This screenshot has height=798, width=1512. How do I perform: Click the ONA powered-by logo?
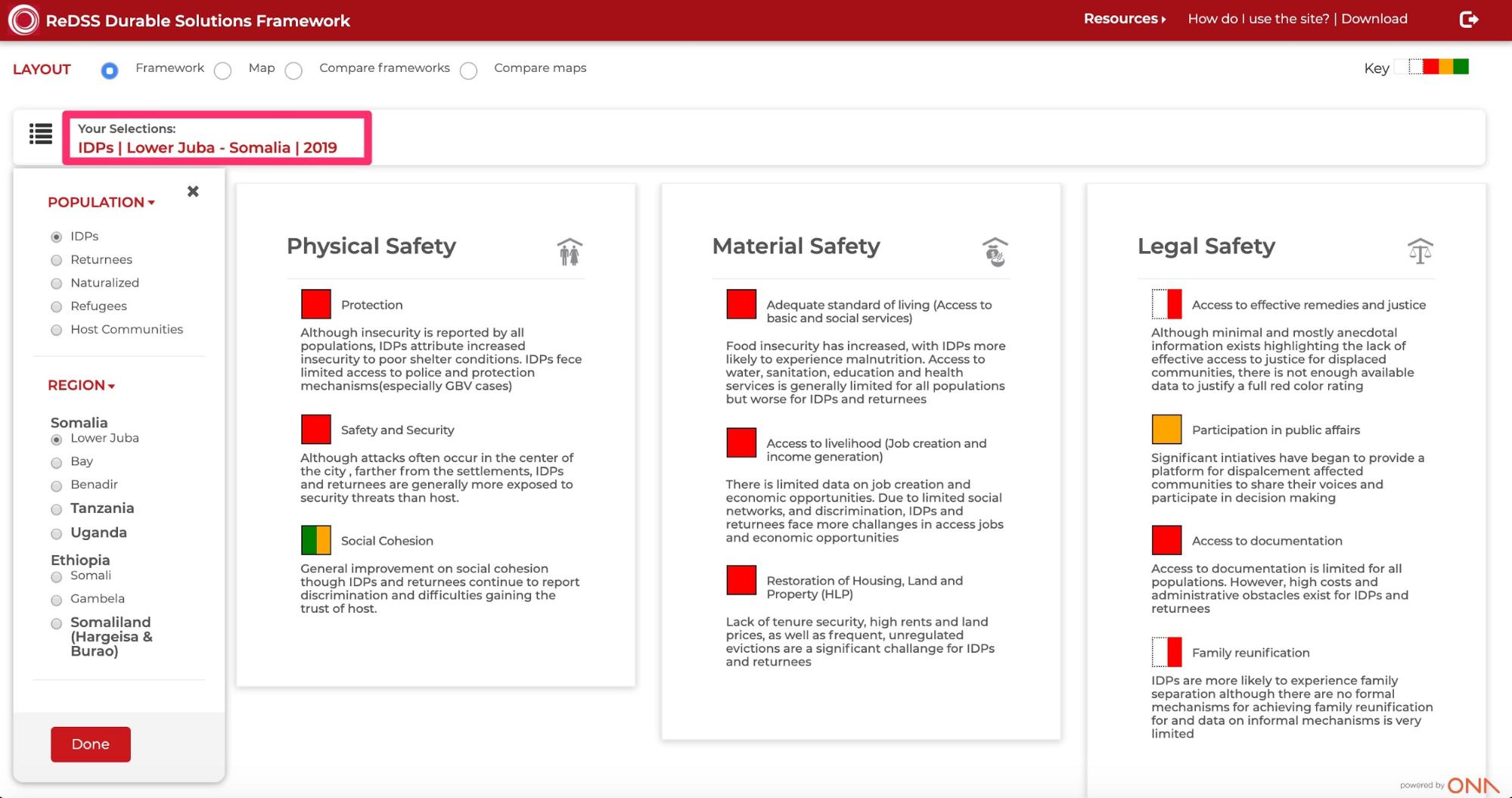coord(1473,785)
